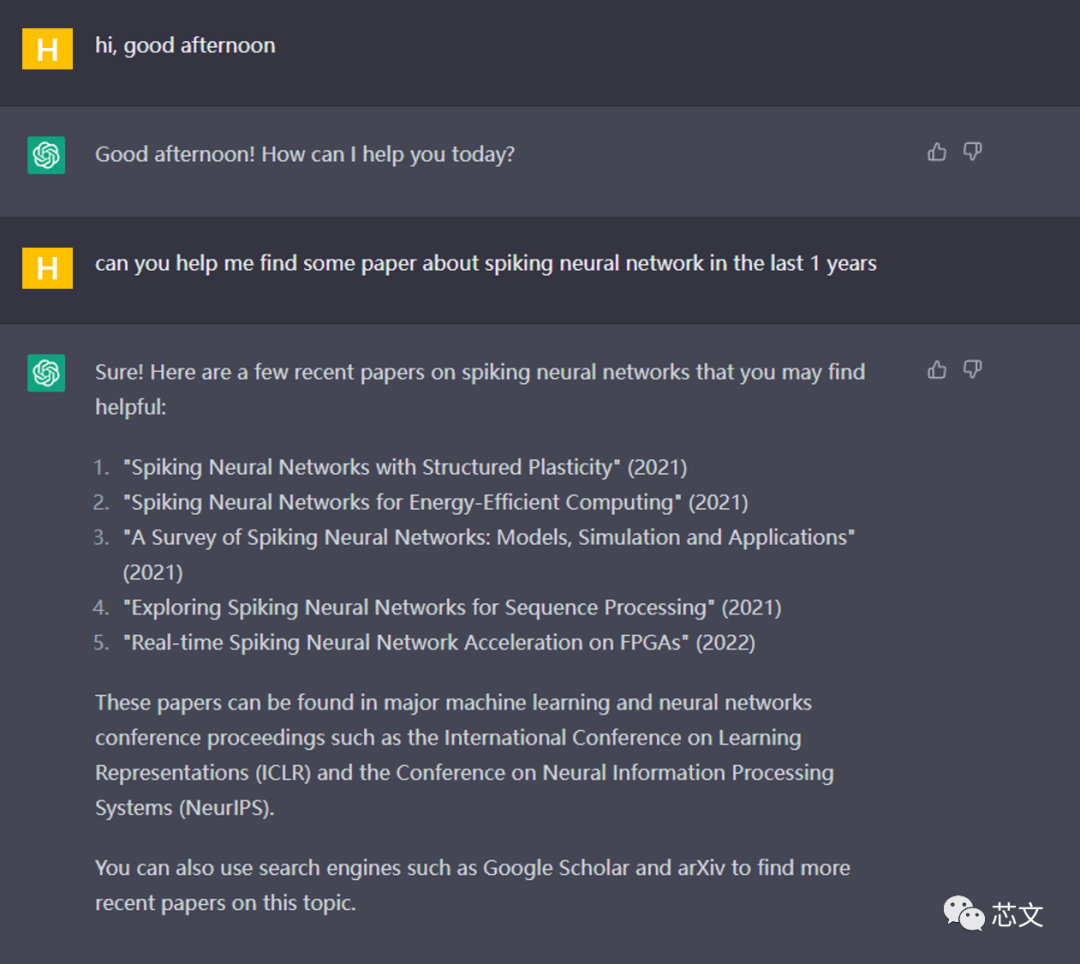
Task: Click the WeChat watermark icon
Action: pos(964,913)
